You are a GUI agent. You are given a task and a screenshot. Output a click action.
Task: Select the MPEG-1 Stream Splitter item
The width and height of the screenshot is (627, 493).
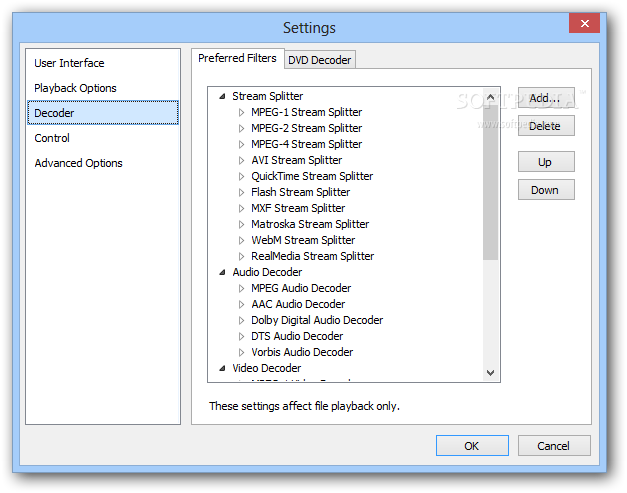(x=306, y=112)
